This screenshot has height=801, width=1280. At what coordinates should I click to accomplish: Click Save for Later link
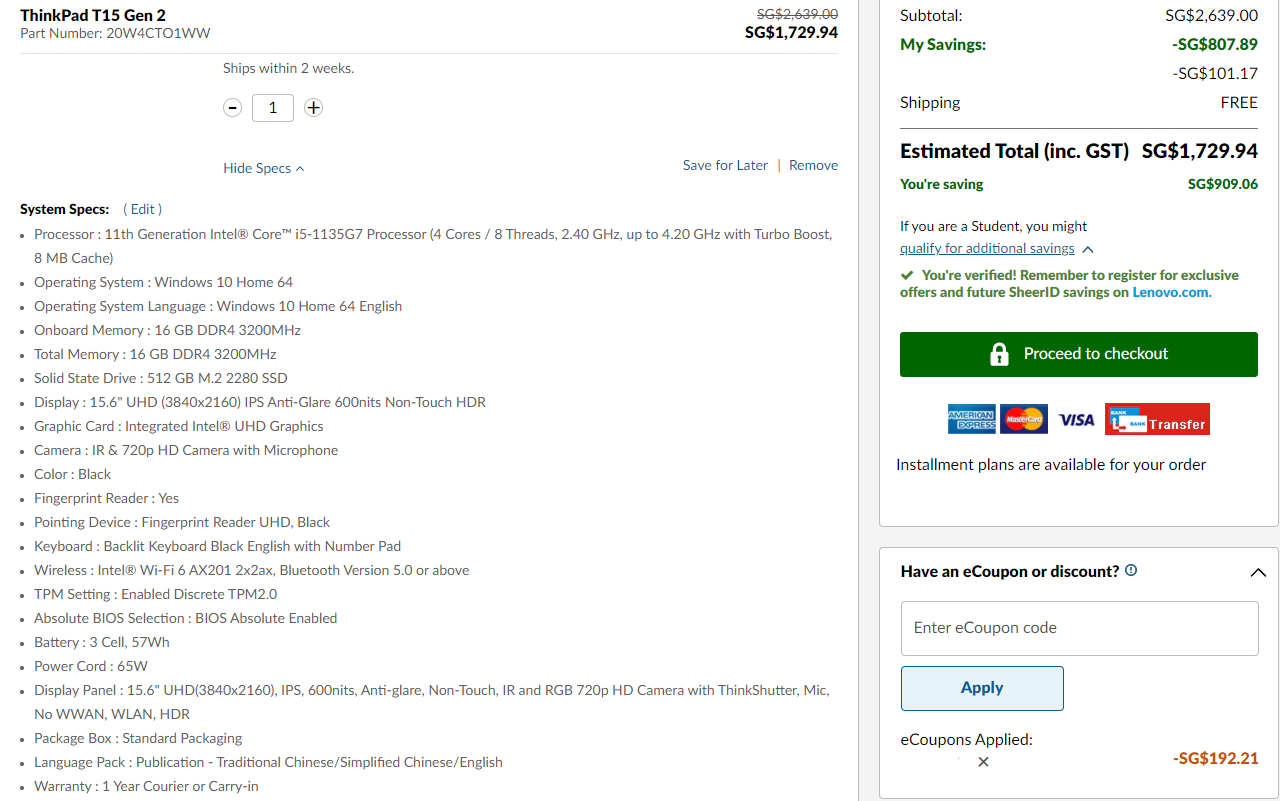[x=725, y=165]
